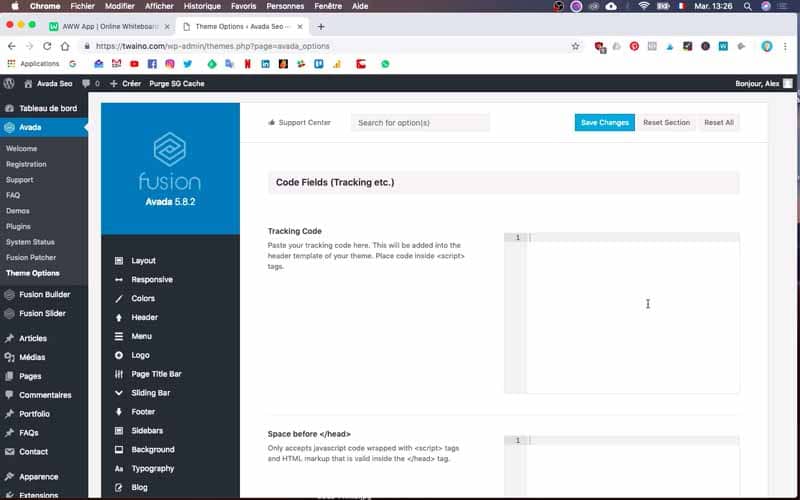
Task: Open the Registration submenu item
Action: click(26, 164)
